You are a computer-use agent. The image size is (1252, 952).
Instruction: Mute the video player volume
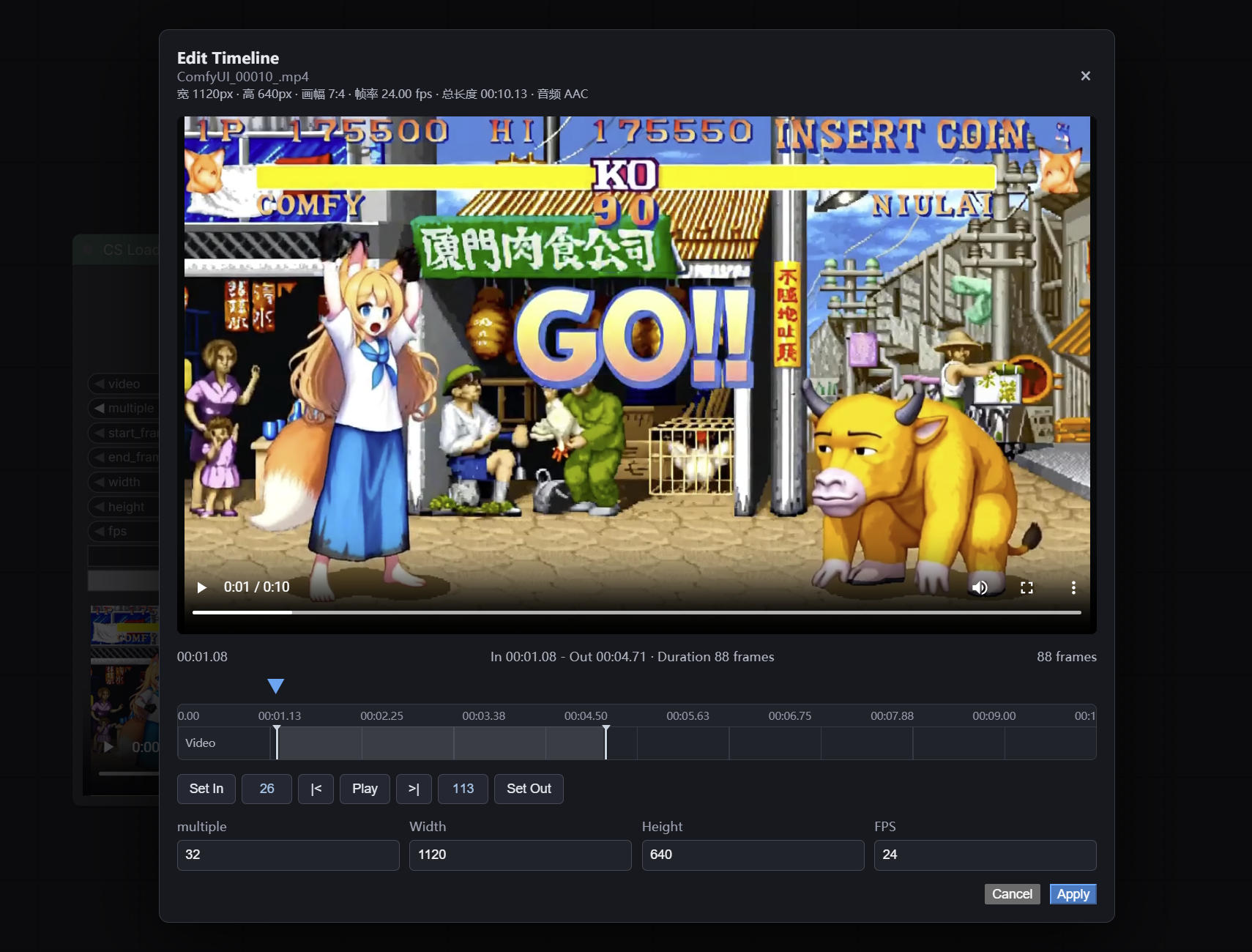[980, 587]
